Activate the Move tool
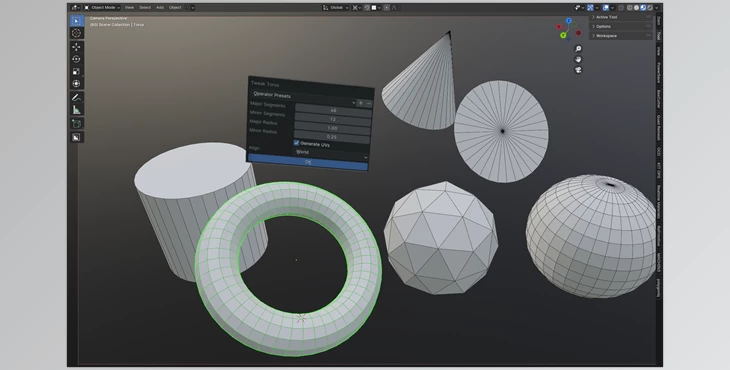Screen dimensions: 730x370 tap(76, 47)
